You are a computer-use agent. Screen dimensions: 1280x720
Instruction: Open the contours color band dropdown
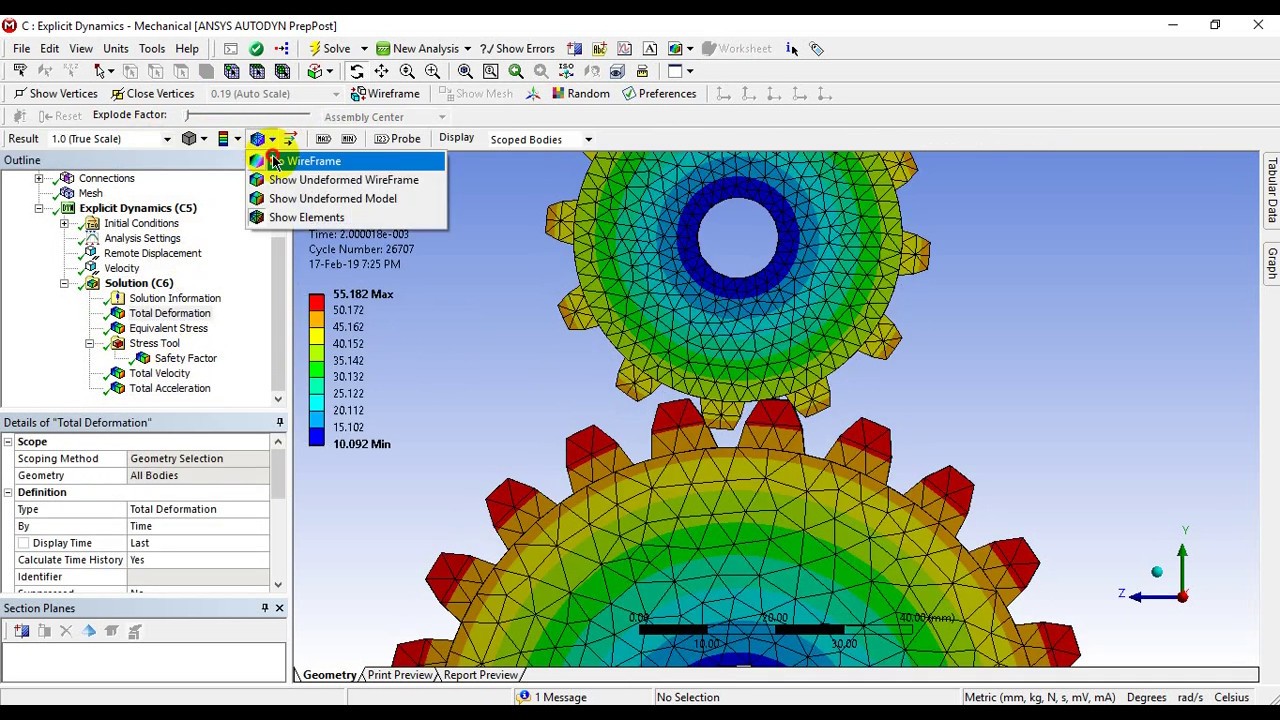[x=237, y=139]
